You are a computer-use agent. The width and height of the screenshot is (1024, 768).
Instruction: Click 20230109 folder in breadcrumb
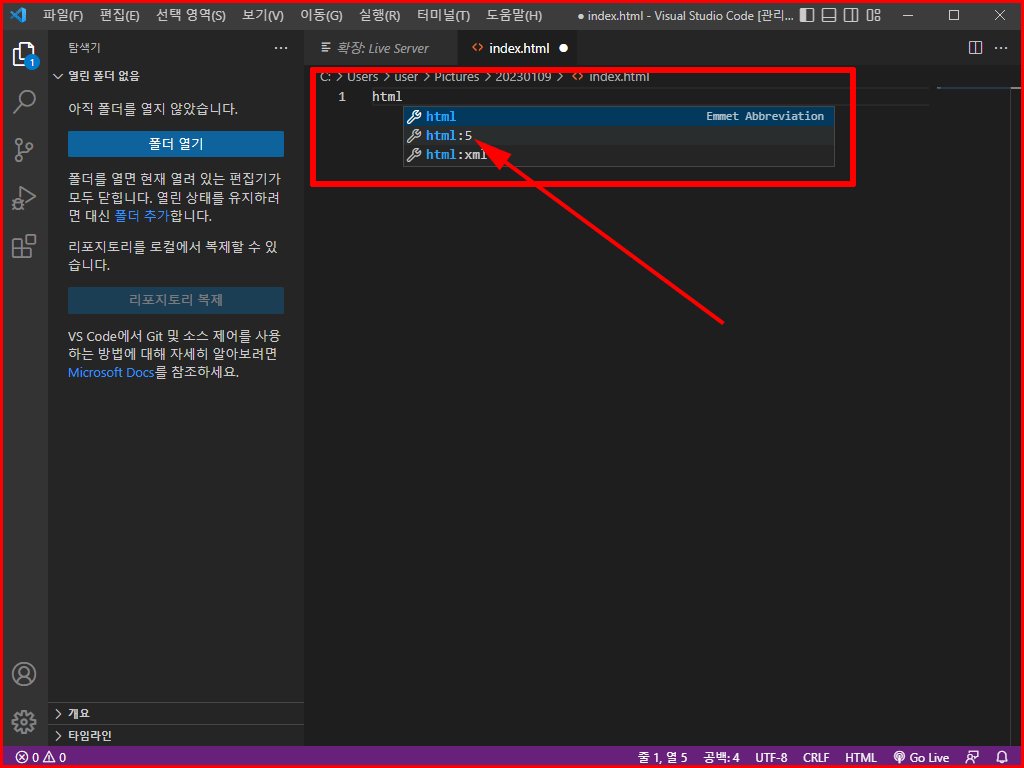point(523,77)
